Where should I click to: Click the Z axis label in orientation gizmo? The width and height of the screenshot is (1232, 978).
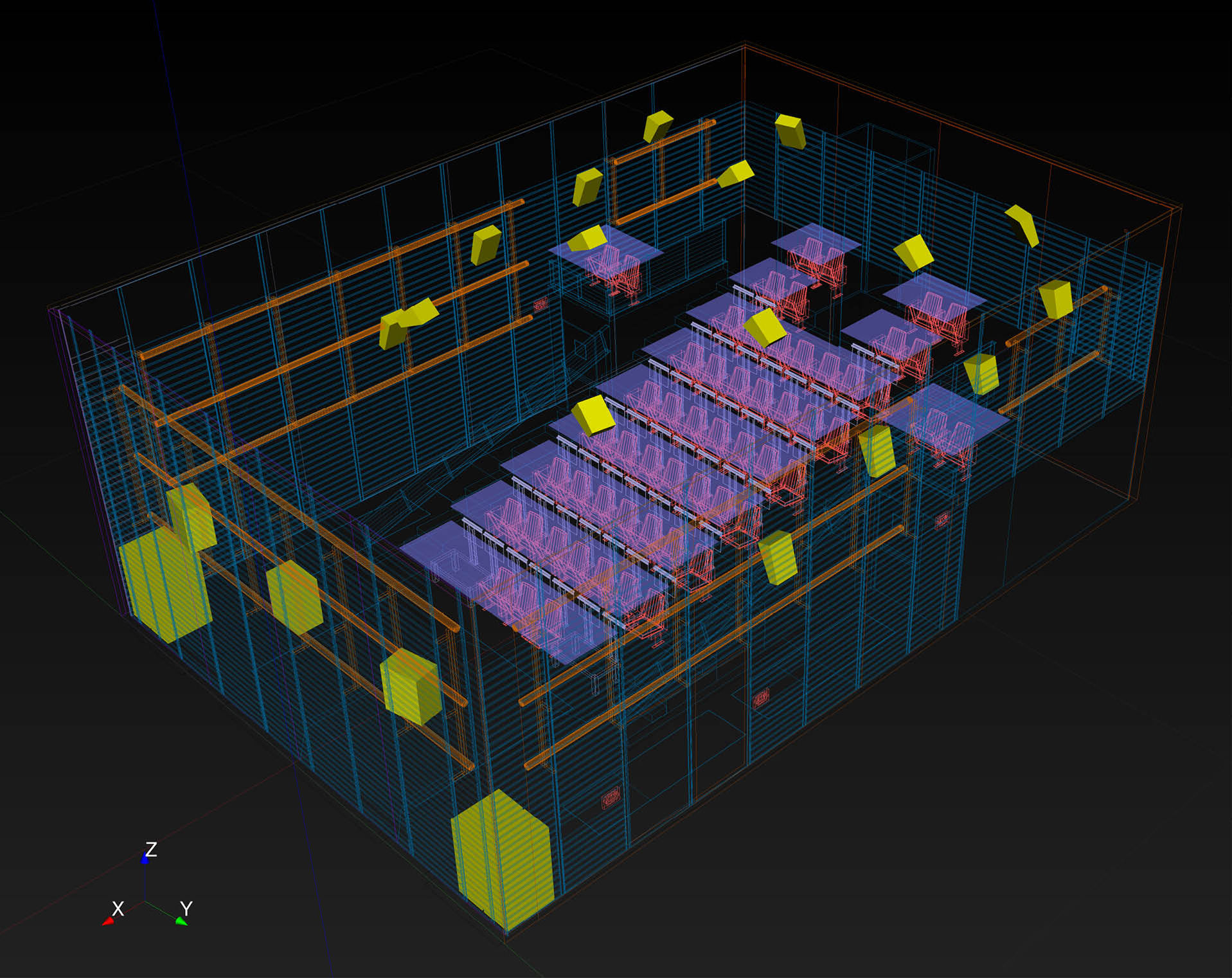tap(151, 849)
